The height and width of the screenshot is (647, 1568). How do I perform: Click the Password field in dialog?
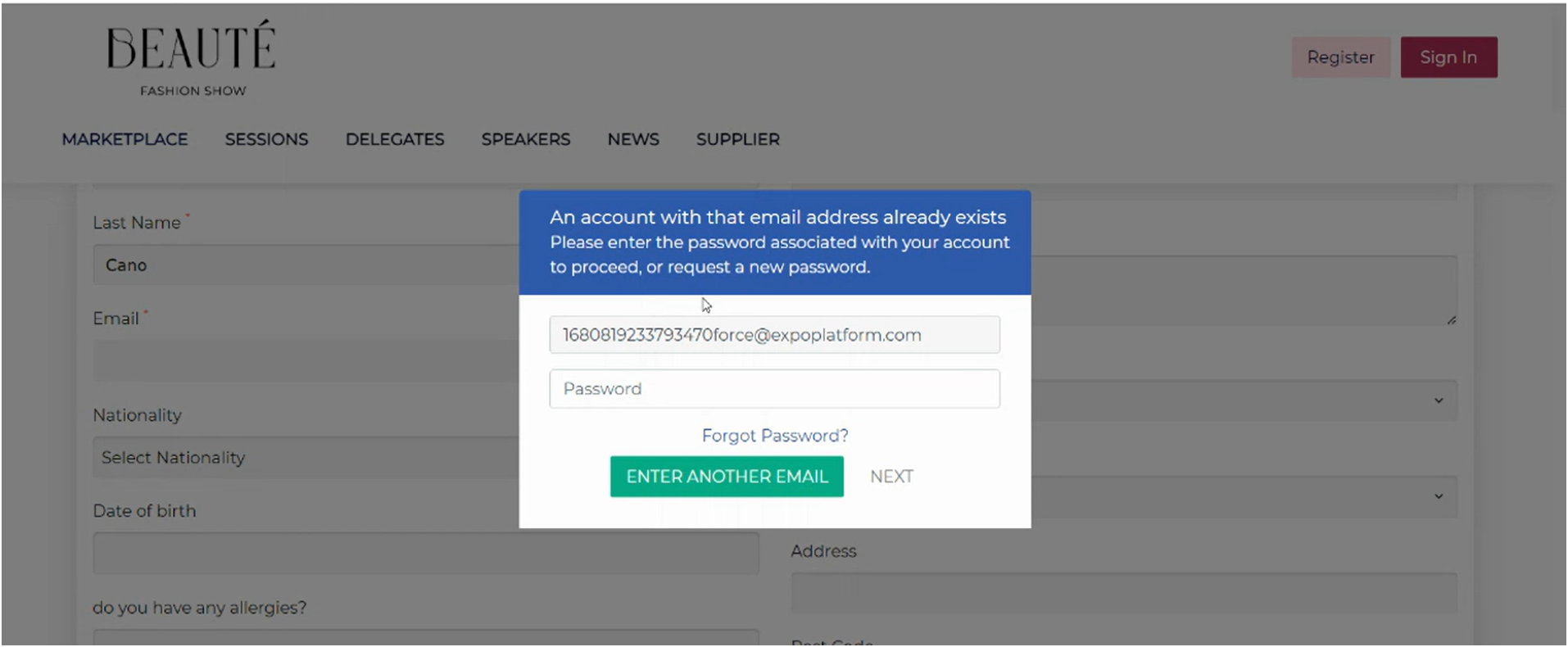click(x=774, y=389)
